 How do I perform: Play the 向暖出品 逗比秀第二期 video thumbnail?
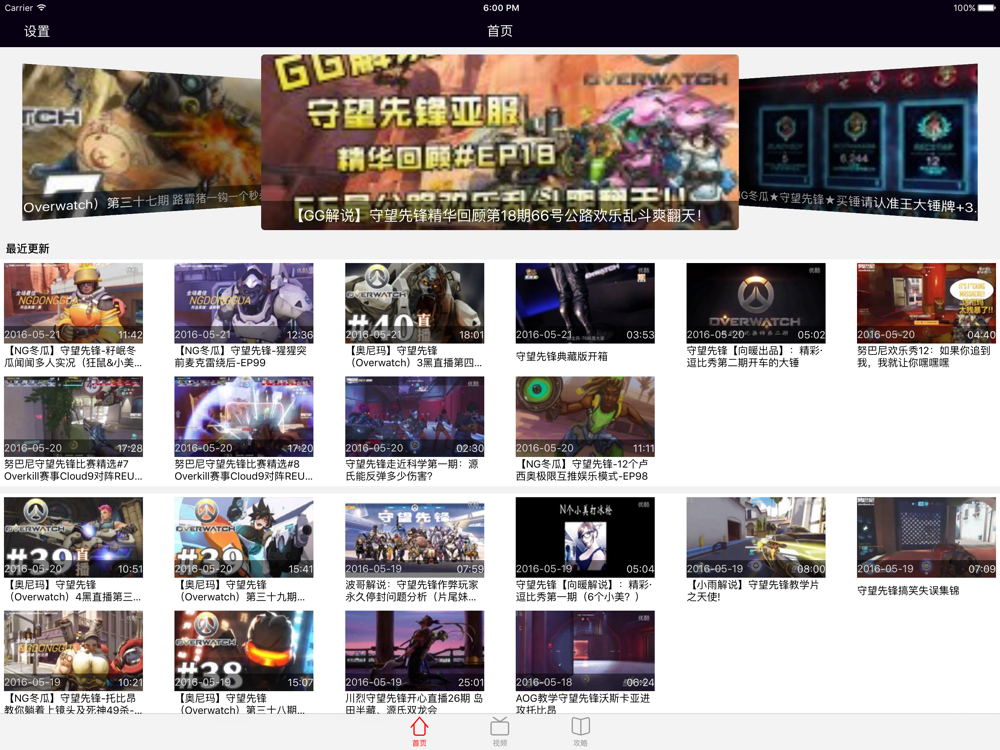[756, 303]
